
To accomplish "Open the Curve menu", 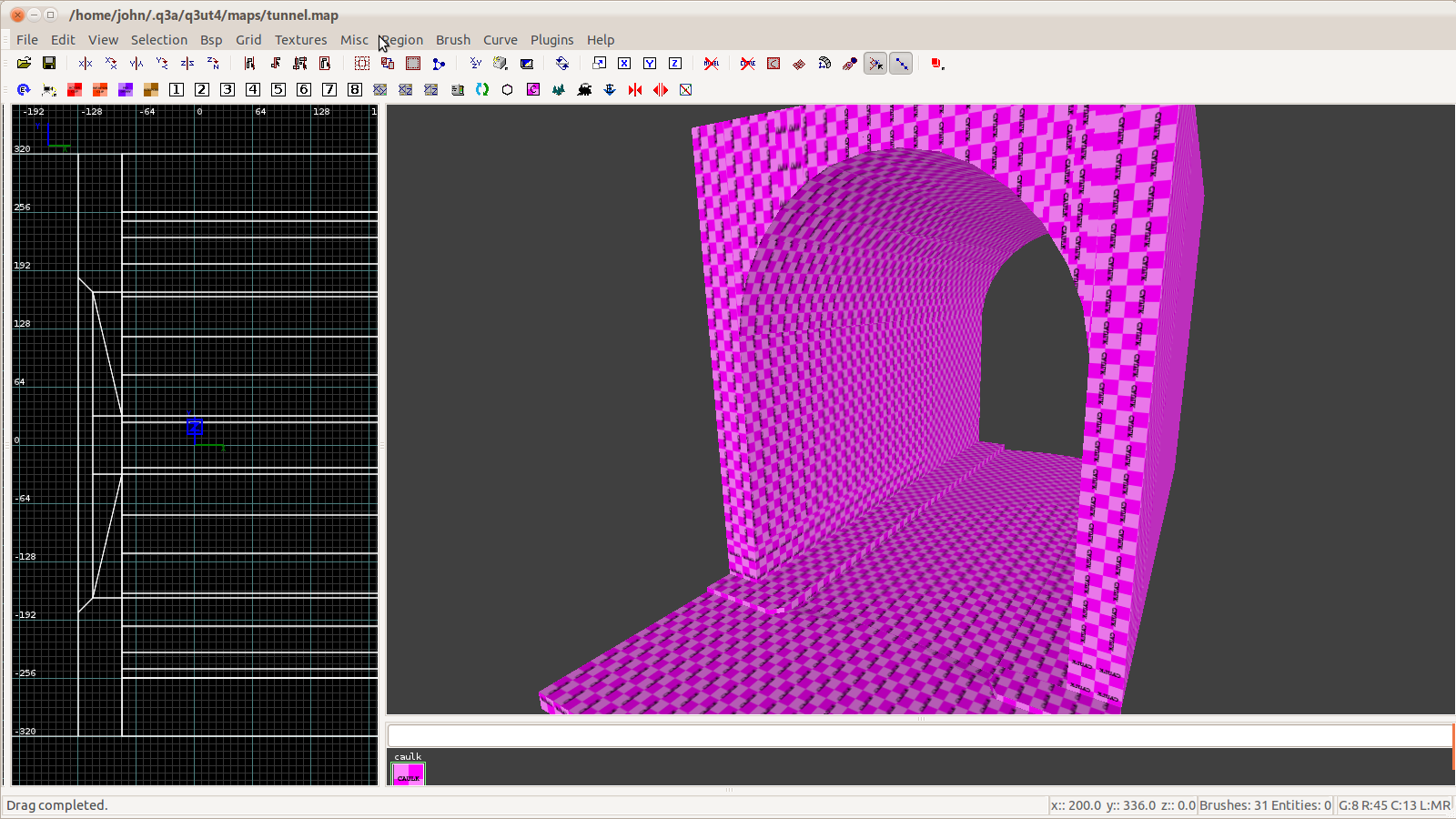I will (500, 40).
